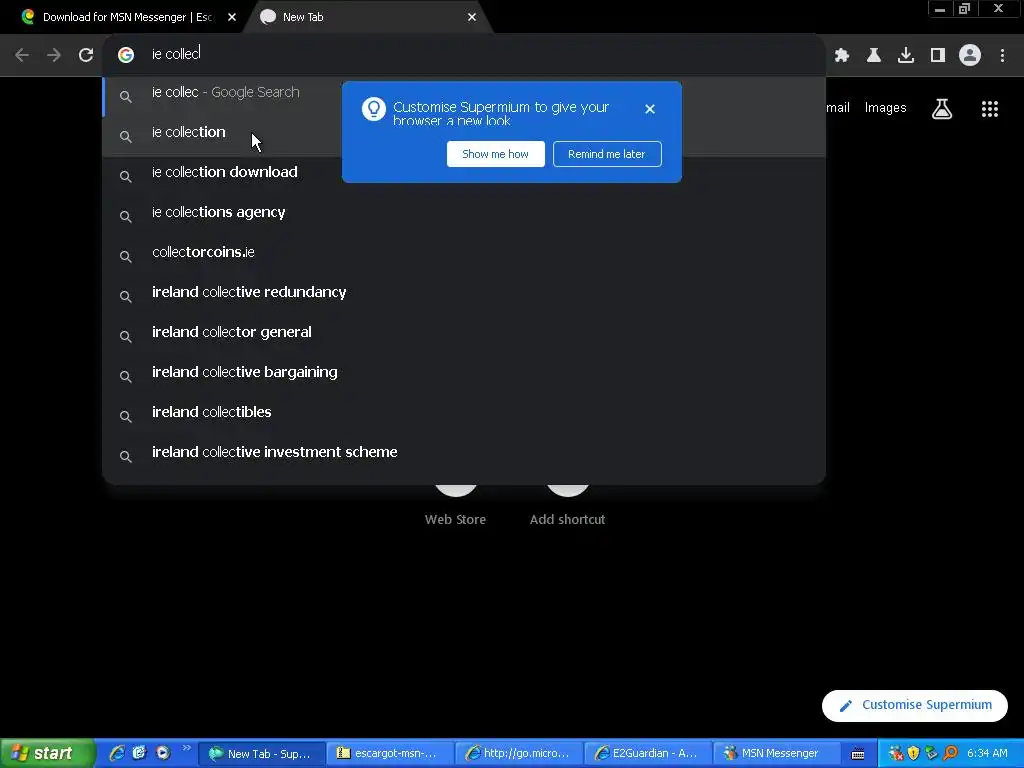Click the Google icon in address bar

pyautogui.click(x=126, y=55)
